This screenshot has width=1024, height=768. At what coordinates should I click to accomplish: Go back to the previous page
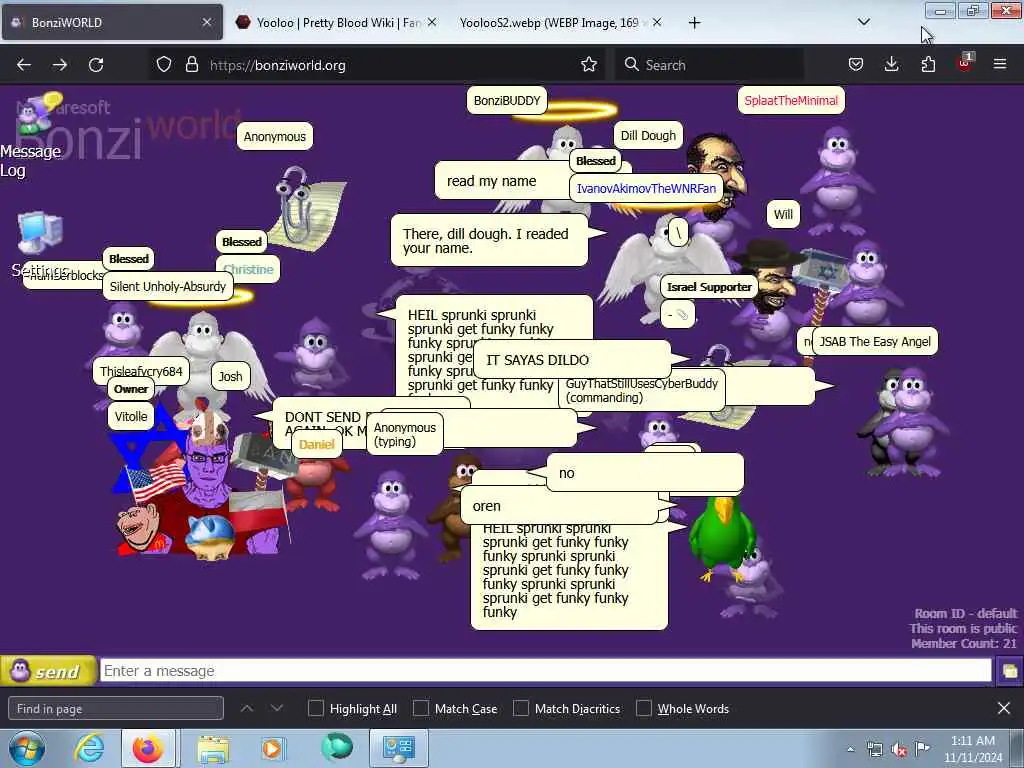pos(24,65)
